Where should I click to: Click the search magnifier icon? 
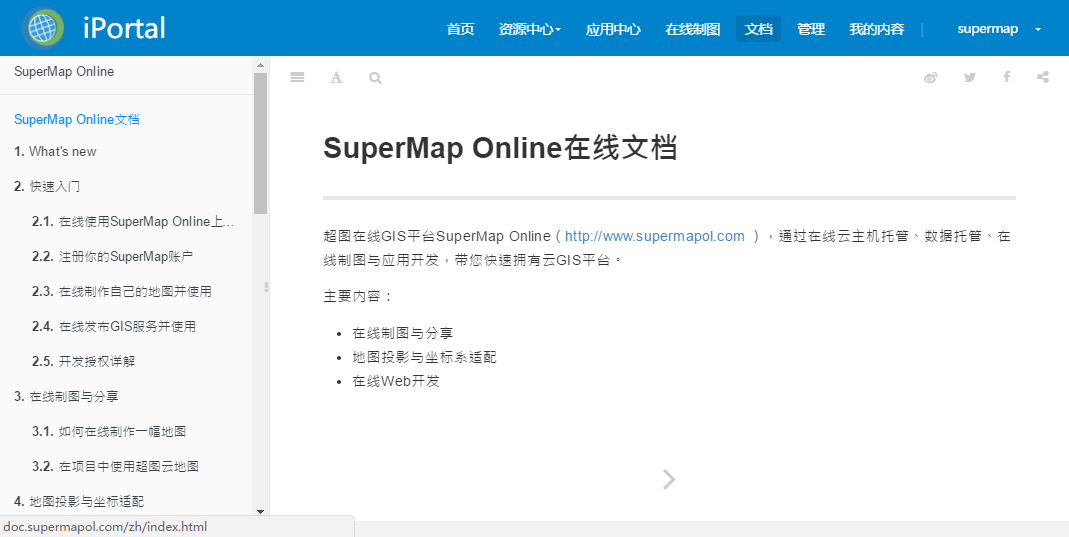(375, 78)
